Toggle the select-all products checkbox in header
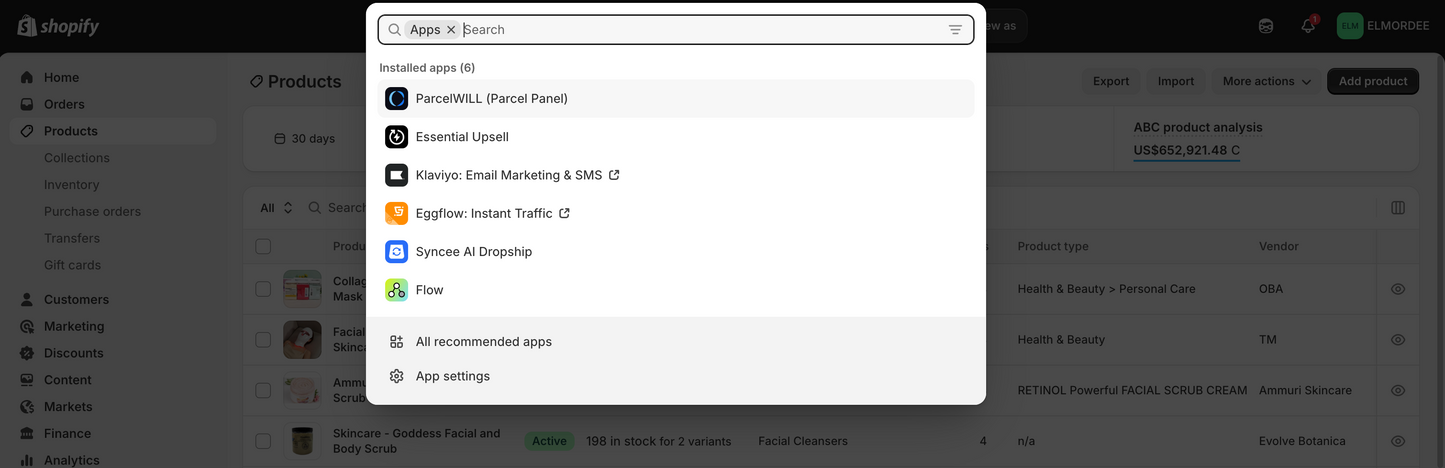Screen dimensions: 1445x468 (x=263, y=246)
